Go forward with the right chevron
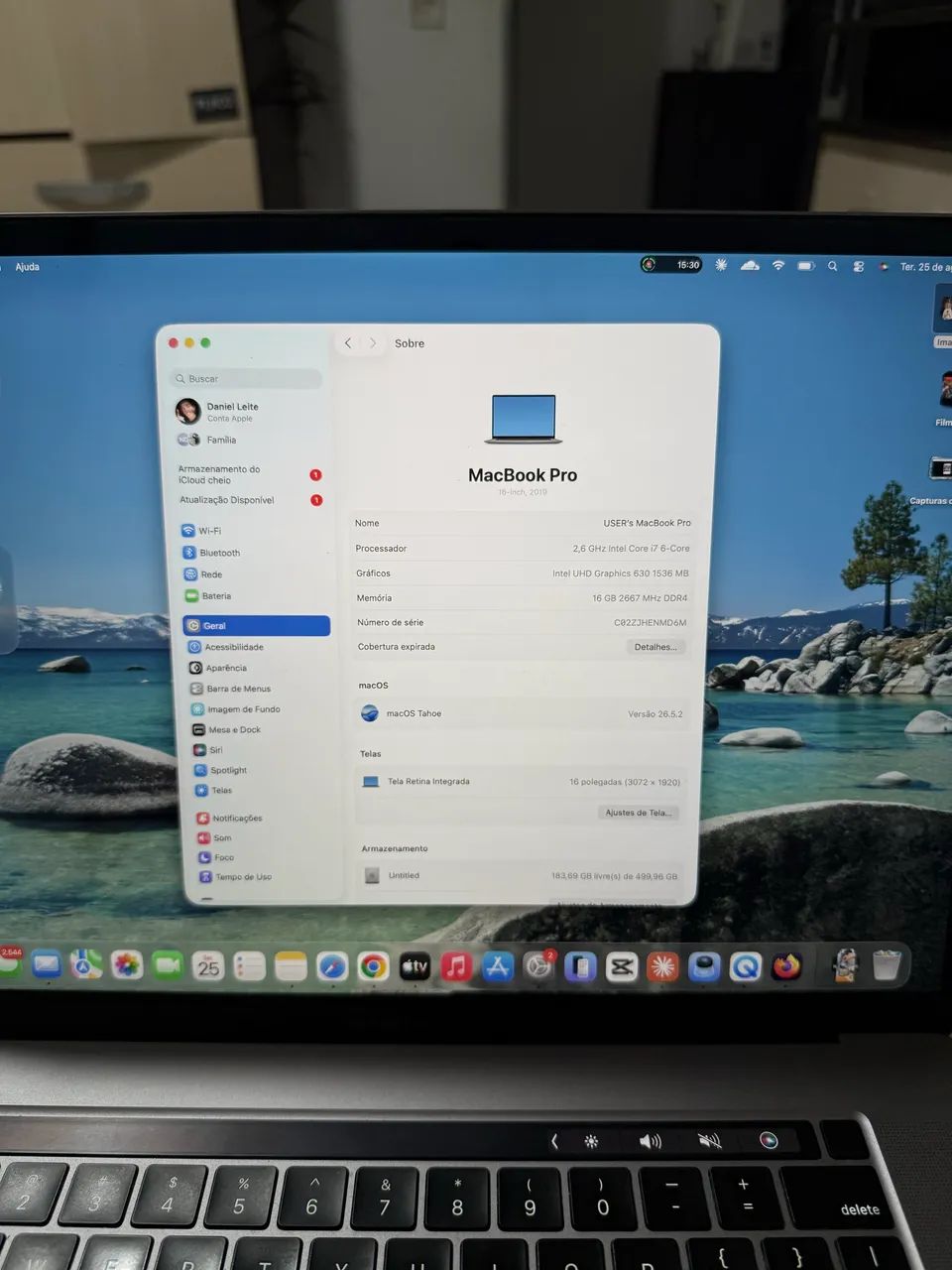952x1270 pixels. (x=373, y=343)
